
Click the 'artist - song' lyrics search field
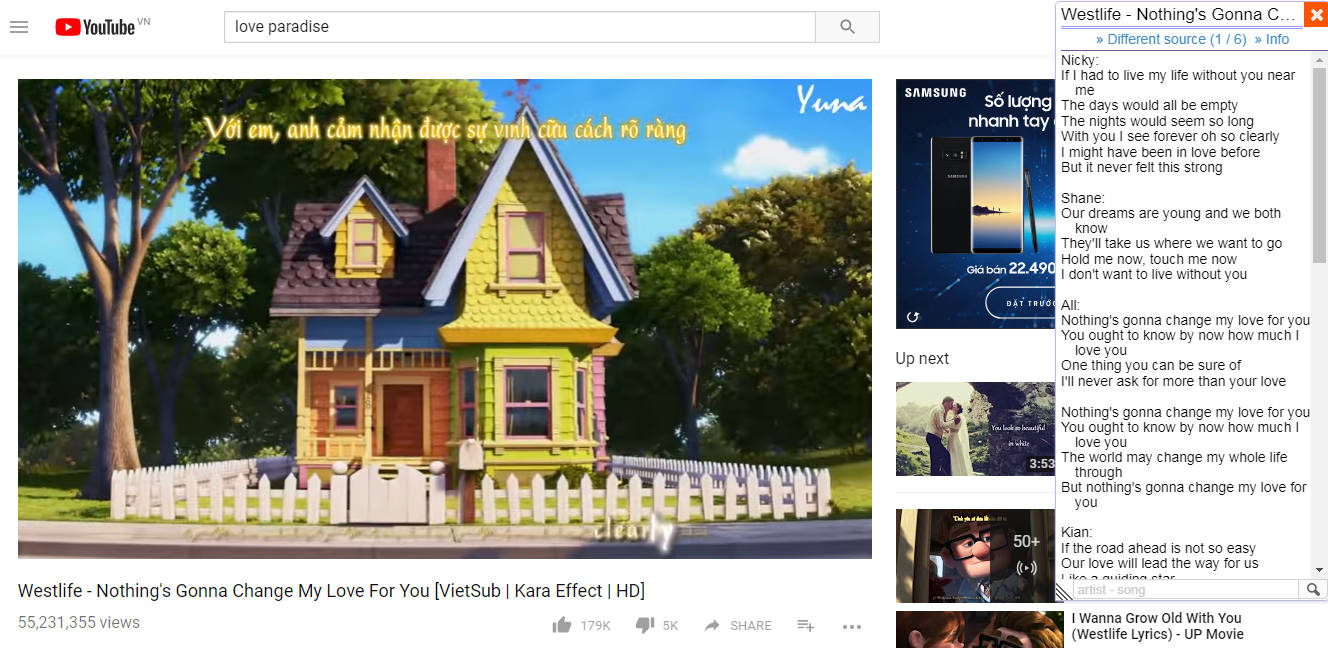(x=1187, y=590)
